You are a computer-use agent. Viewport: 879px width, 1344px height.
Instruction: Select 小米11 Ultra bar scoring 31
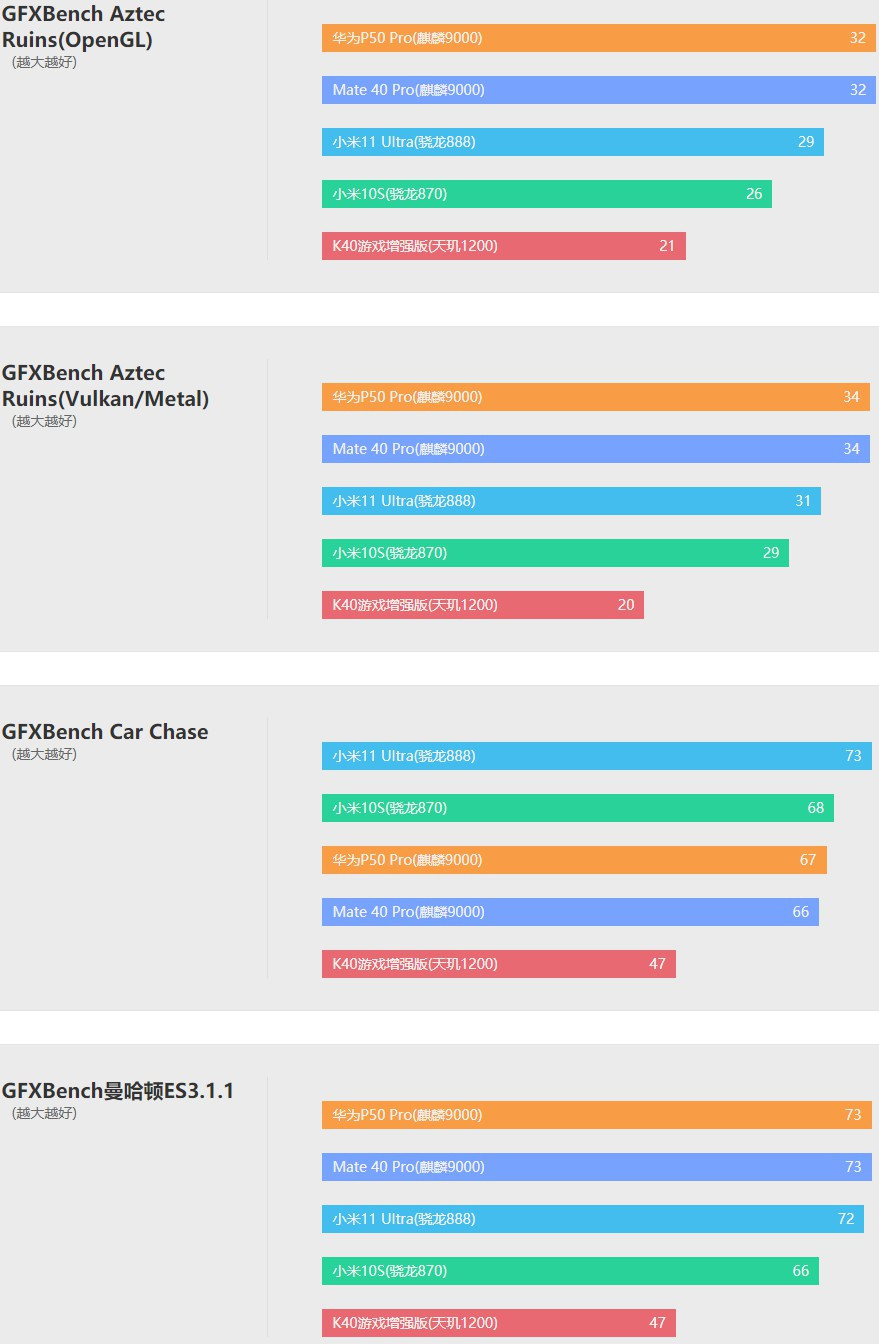click(571, 501)
